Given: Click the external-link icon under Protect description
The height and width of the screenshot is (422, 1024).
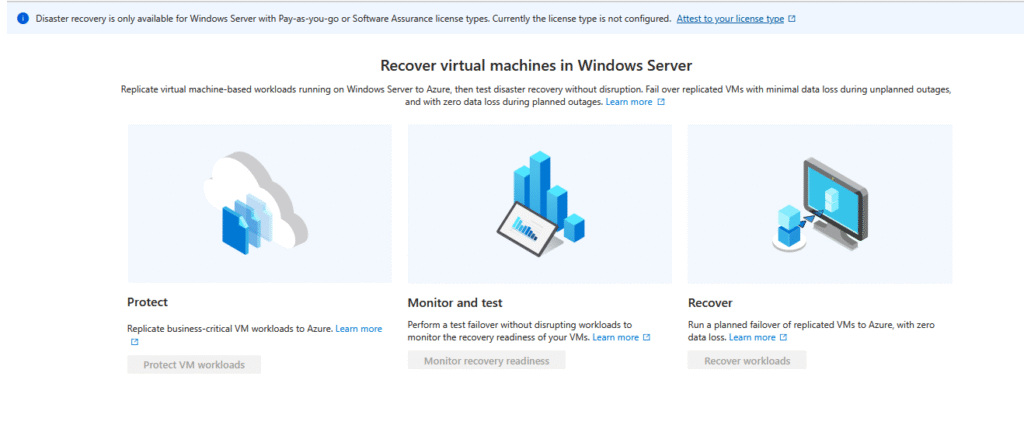Looking at the screenshot, I should 135,342.
